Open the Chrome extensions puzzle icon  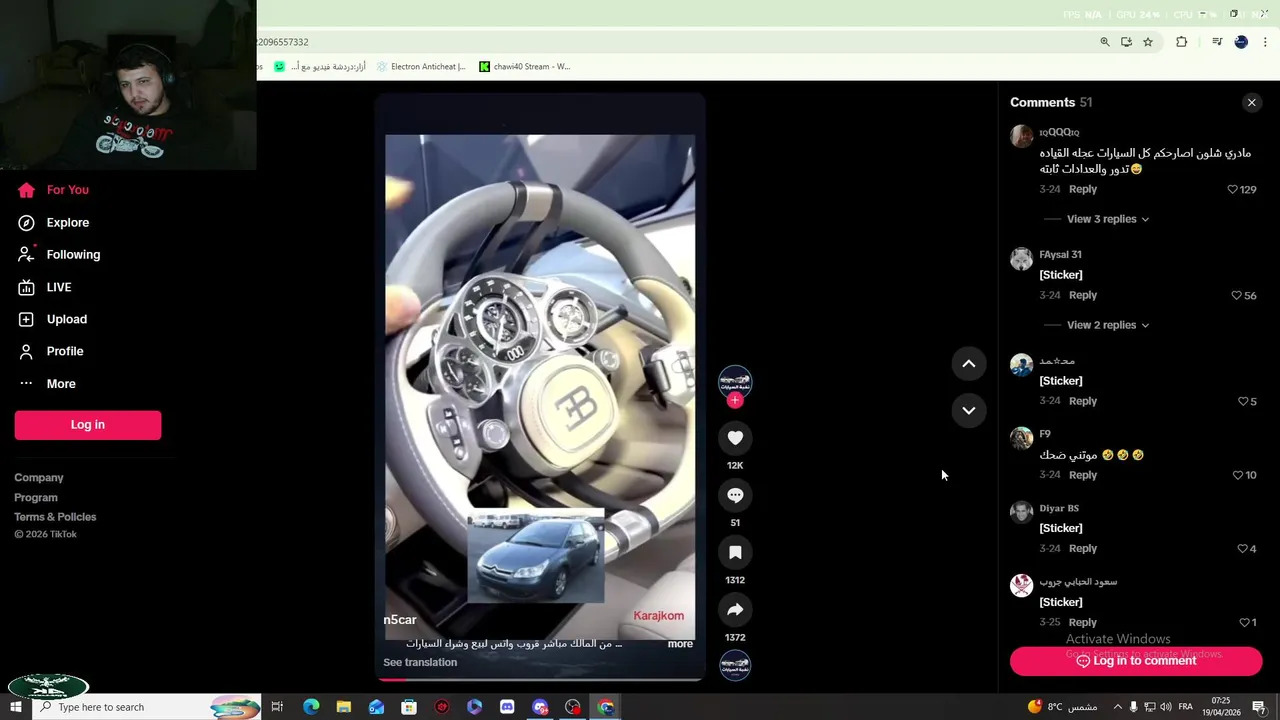click(x=1181, y=42)
